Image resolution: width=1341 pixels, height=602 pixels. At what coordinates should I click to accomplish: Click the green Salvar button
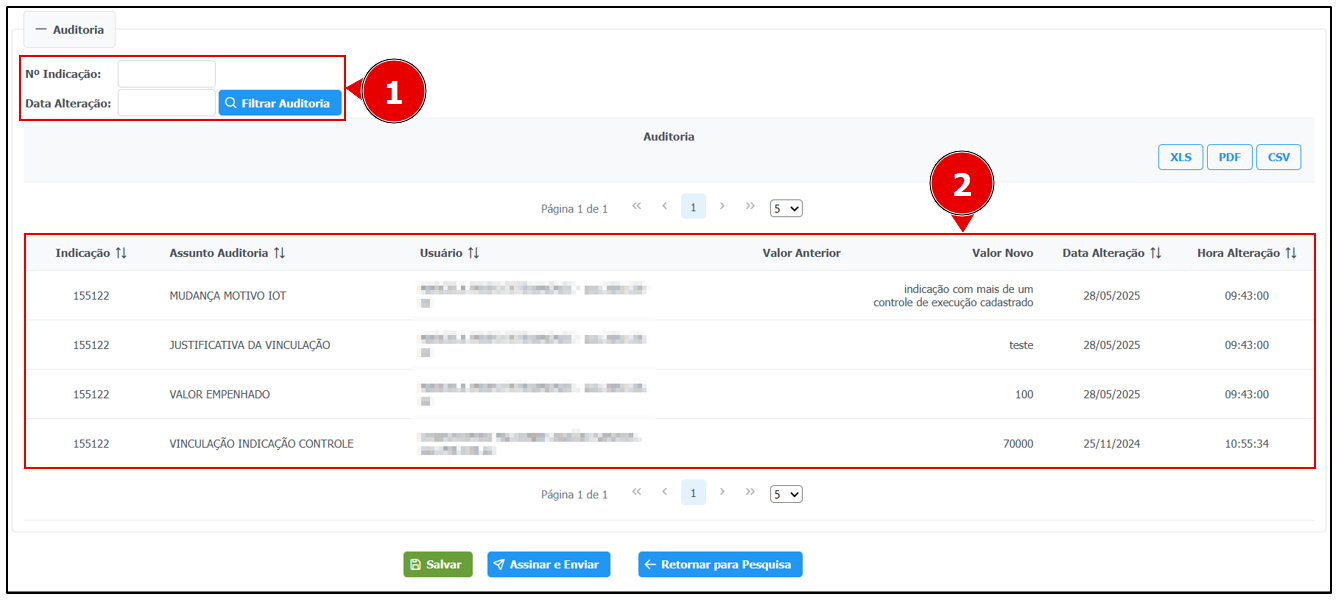point(437,565)
